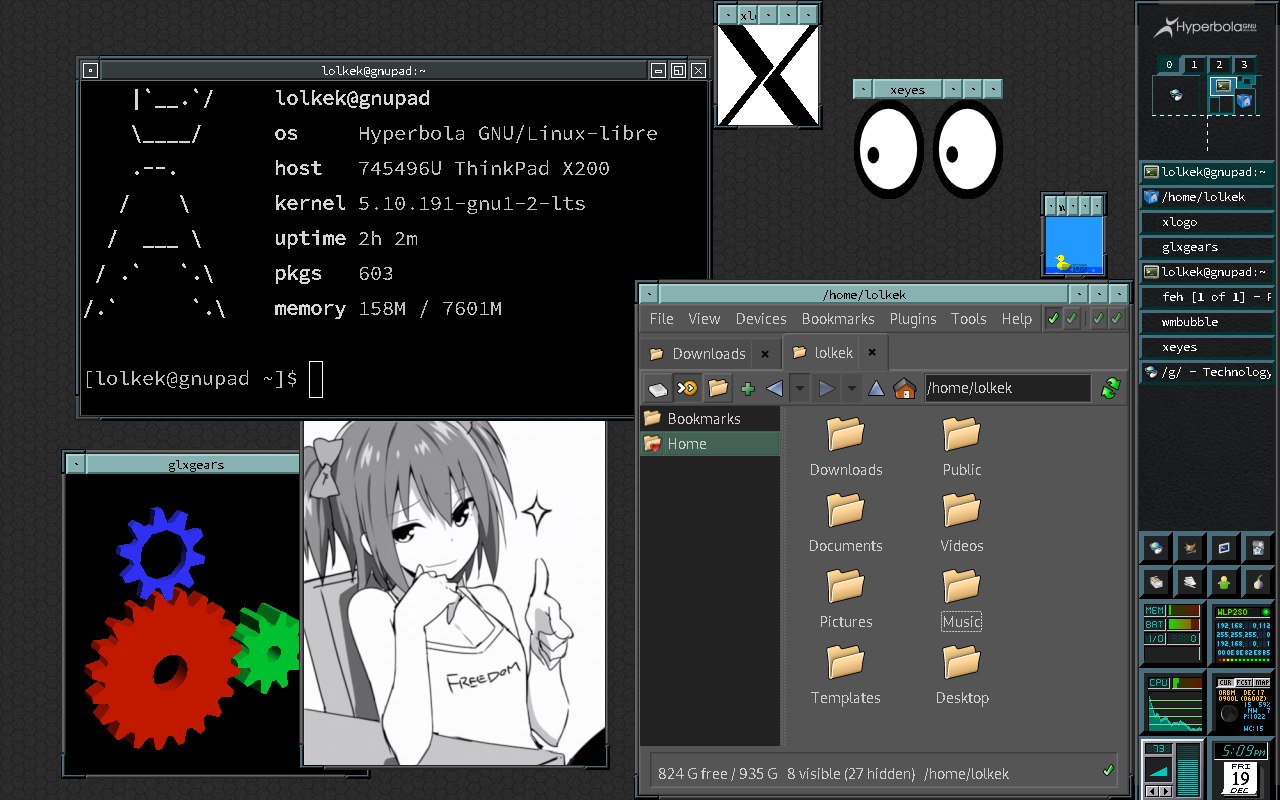Show the MAP tab in the weather dockapp
The width and height of the screenshot is (1280, 800).
tap(1262, 683)
